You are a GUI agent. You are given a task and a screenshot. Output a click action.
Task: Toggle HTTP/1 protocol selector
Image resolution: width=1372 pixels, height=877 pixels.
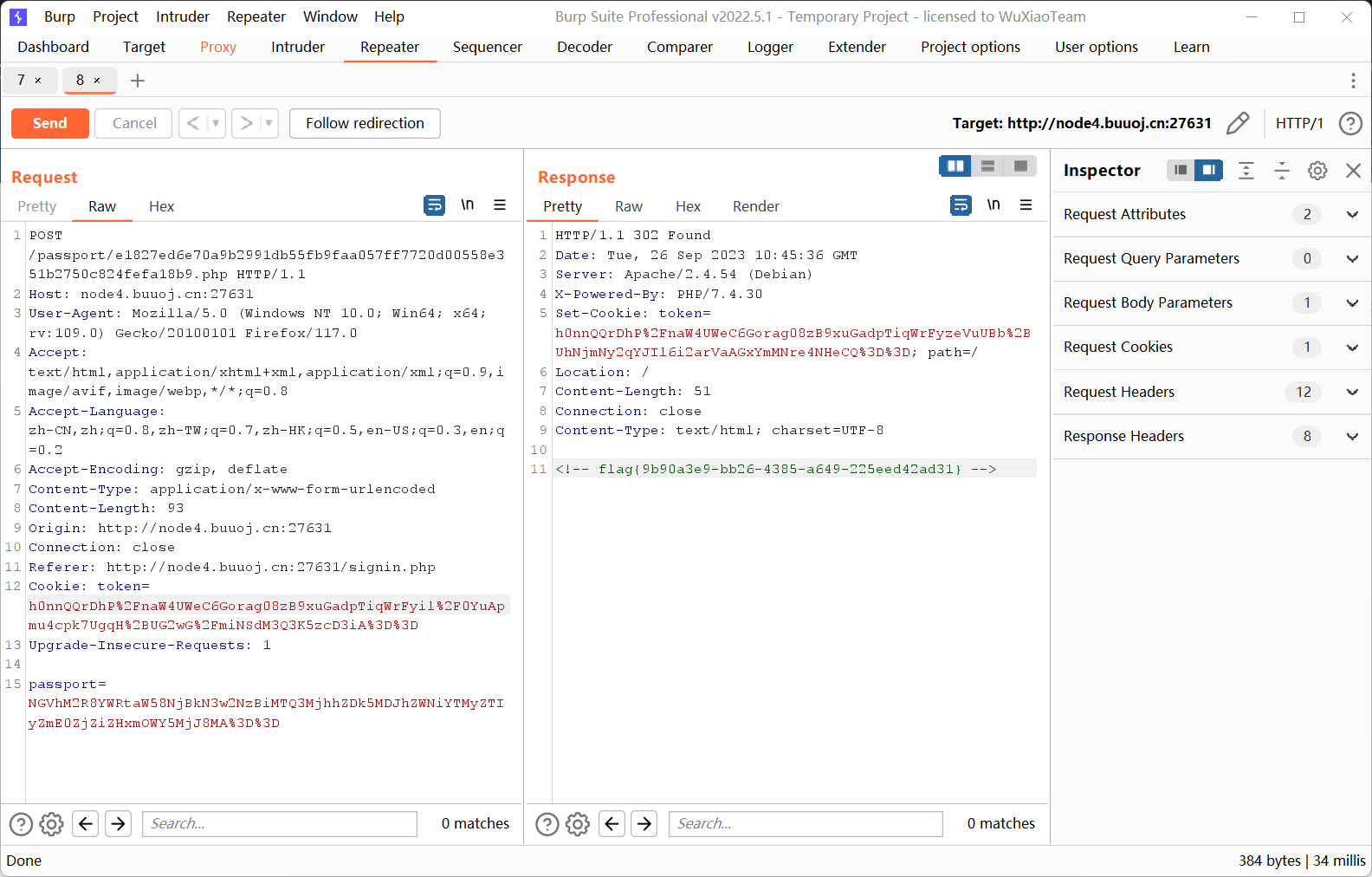coord(1299,123)
